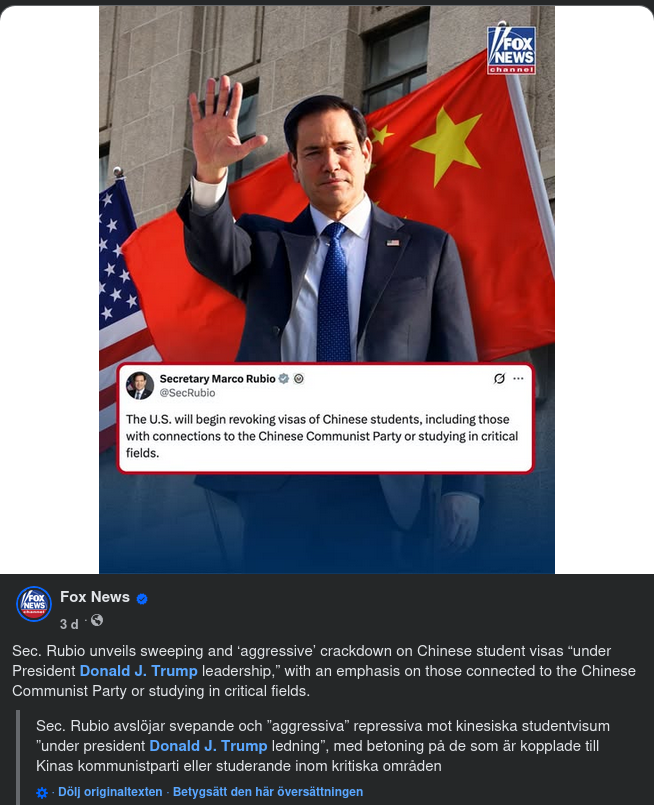654x805 pixels.
Task: Click the verified checkmark beside Secretary Marco Rubio
Action: [284, 379]
